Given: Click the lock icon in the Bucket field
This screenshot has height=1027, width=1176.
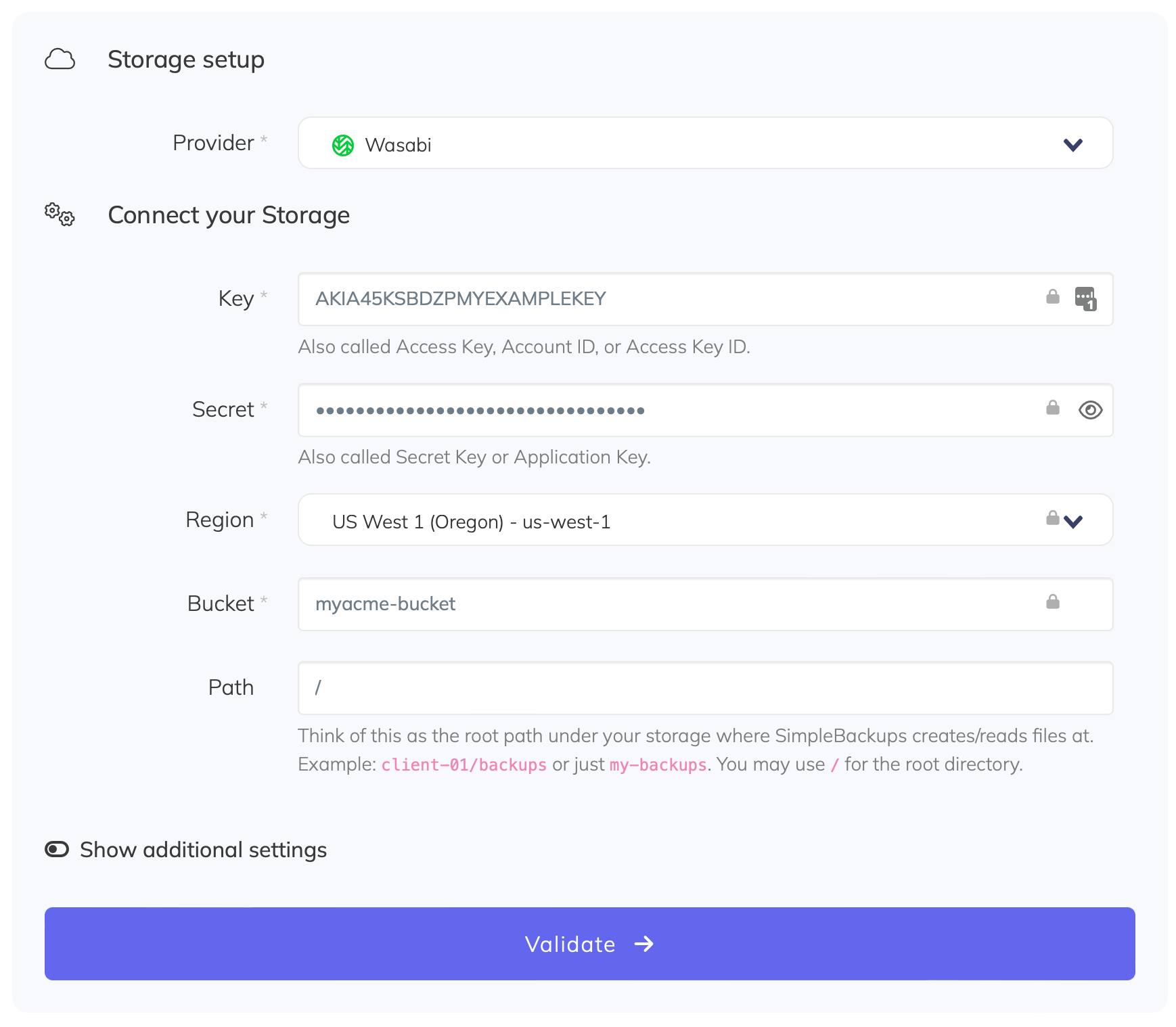Looking at the screenshot, I should [x=1052, y=601].
